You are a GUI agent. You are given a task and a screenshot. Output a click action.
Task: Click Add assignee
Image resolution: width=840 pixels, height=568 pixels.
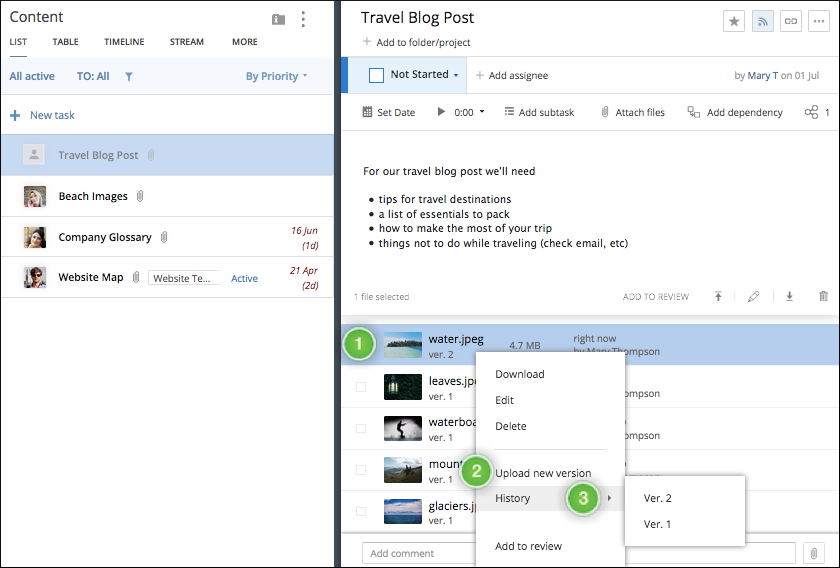point(518,76)
